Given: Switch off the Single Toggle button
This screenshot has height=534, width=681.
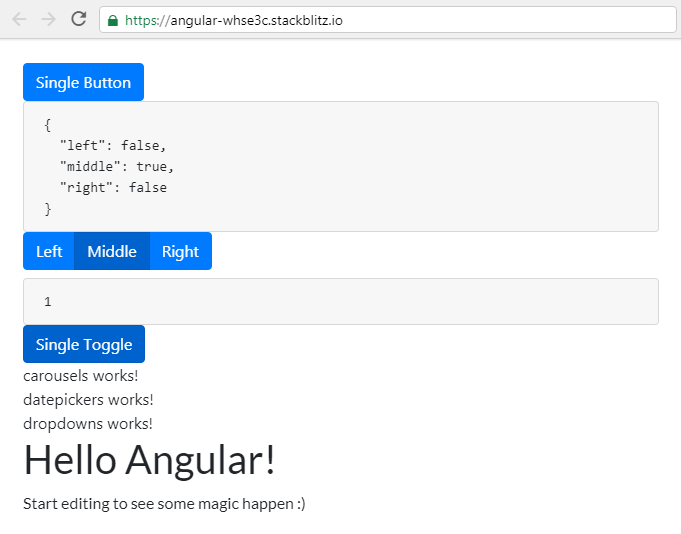Looking at the screenshot, I should point(84,344).
